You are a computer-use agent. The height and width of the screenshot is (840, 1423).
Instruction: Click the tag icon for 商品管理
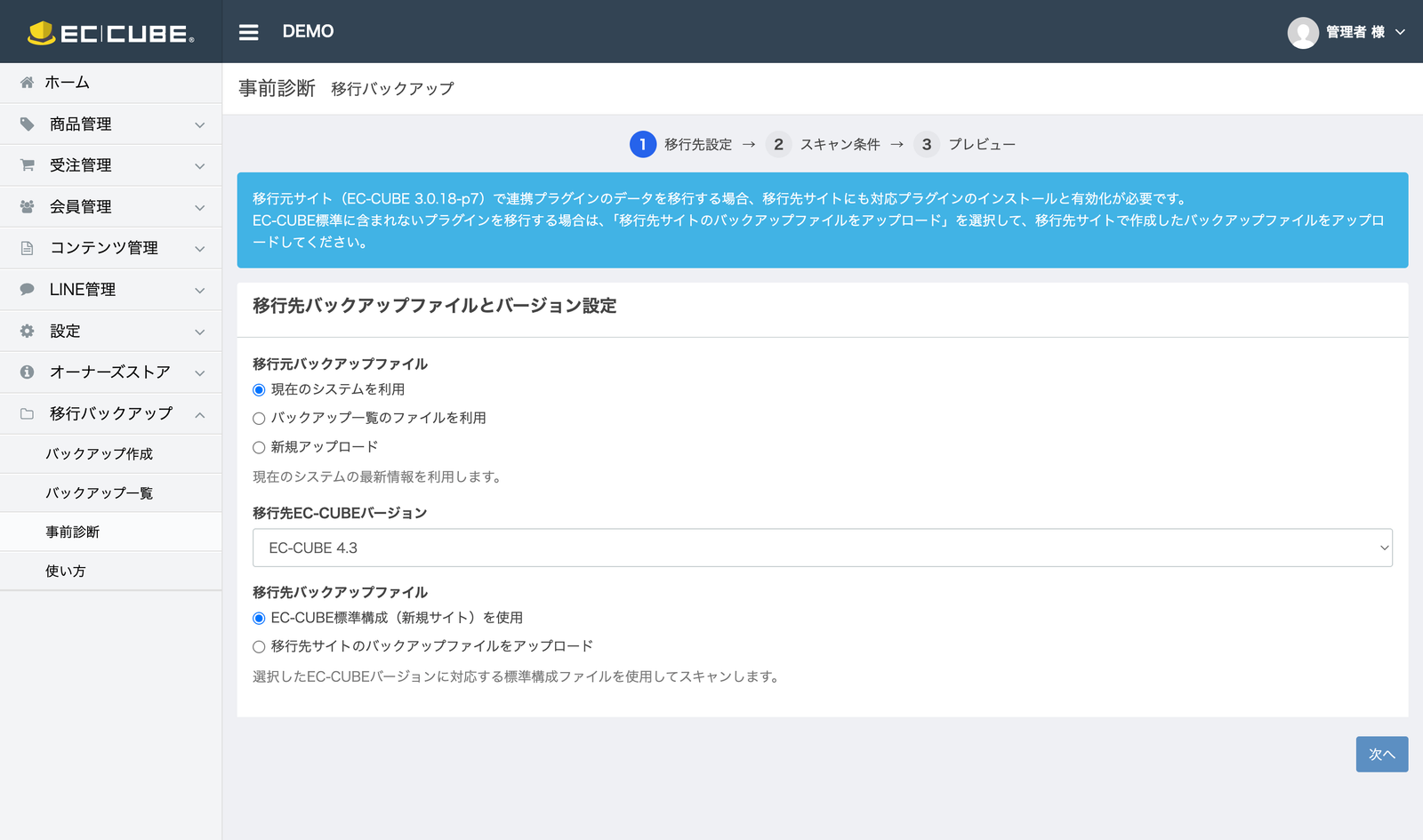click(x=28, y=124)
